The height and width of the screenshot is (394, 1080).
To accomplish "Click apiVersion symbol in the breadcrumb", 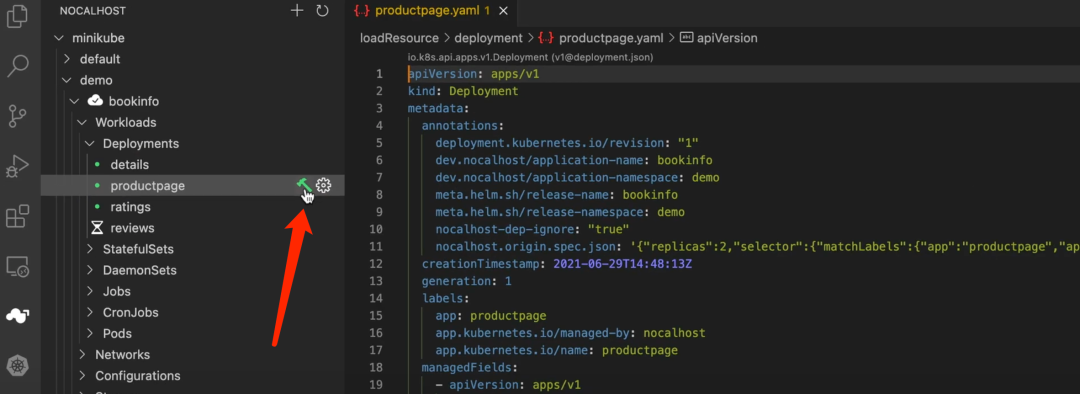I will coord(727,38).
